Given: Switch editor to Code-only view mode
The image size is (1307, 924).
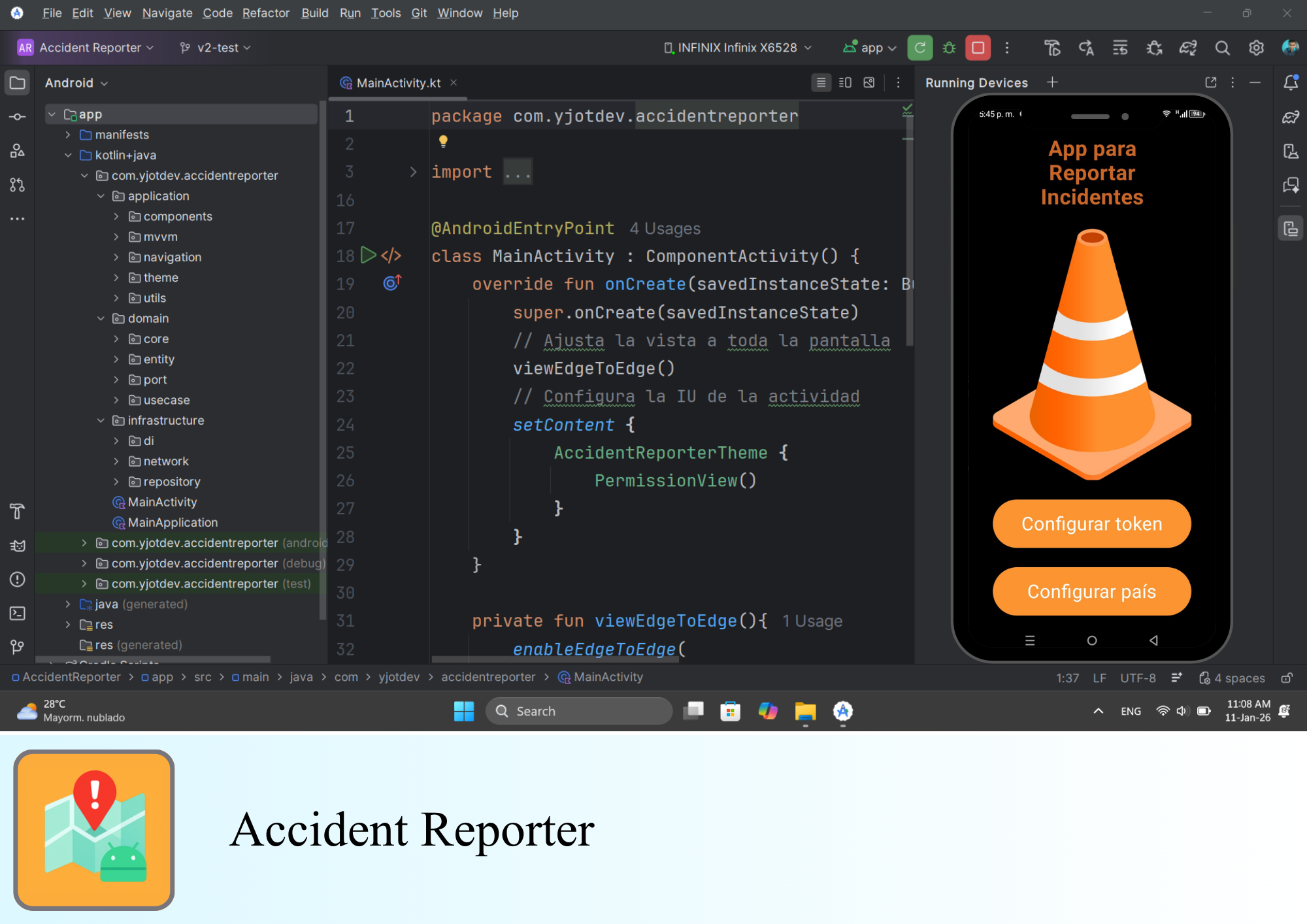Looking at the screenshot, I should (x=821, y=82).
